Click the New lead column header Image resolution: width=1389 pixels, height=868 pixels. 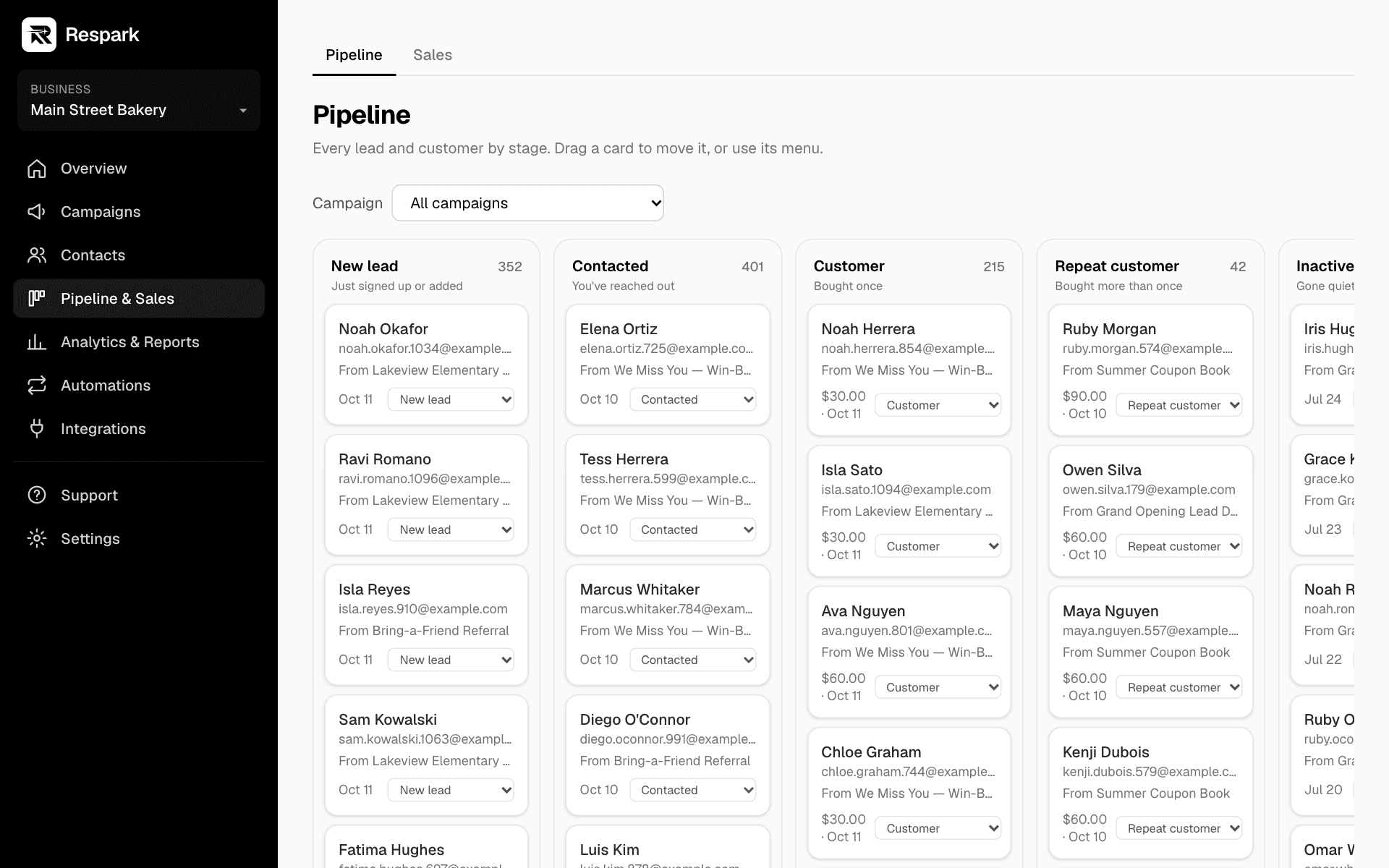click(365, 266)
